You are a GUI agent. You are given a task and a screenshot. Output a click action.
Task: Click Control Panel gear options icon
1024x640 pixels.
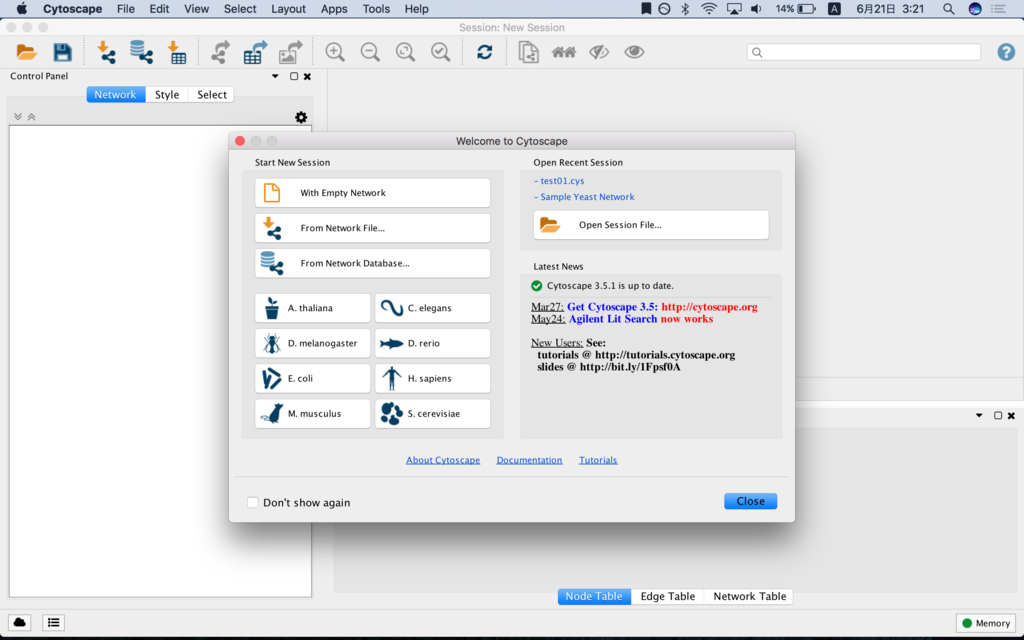coord(301,117)
